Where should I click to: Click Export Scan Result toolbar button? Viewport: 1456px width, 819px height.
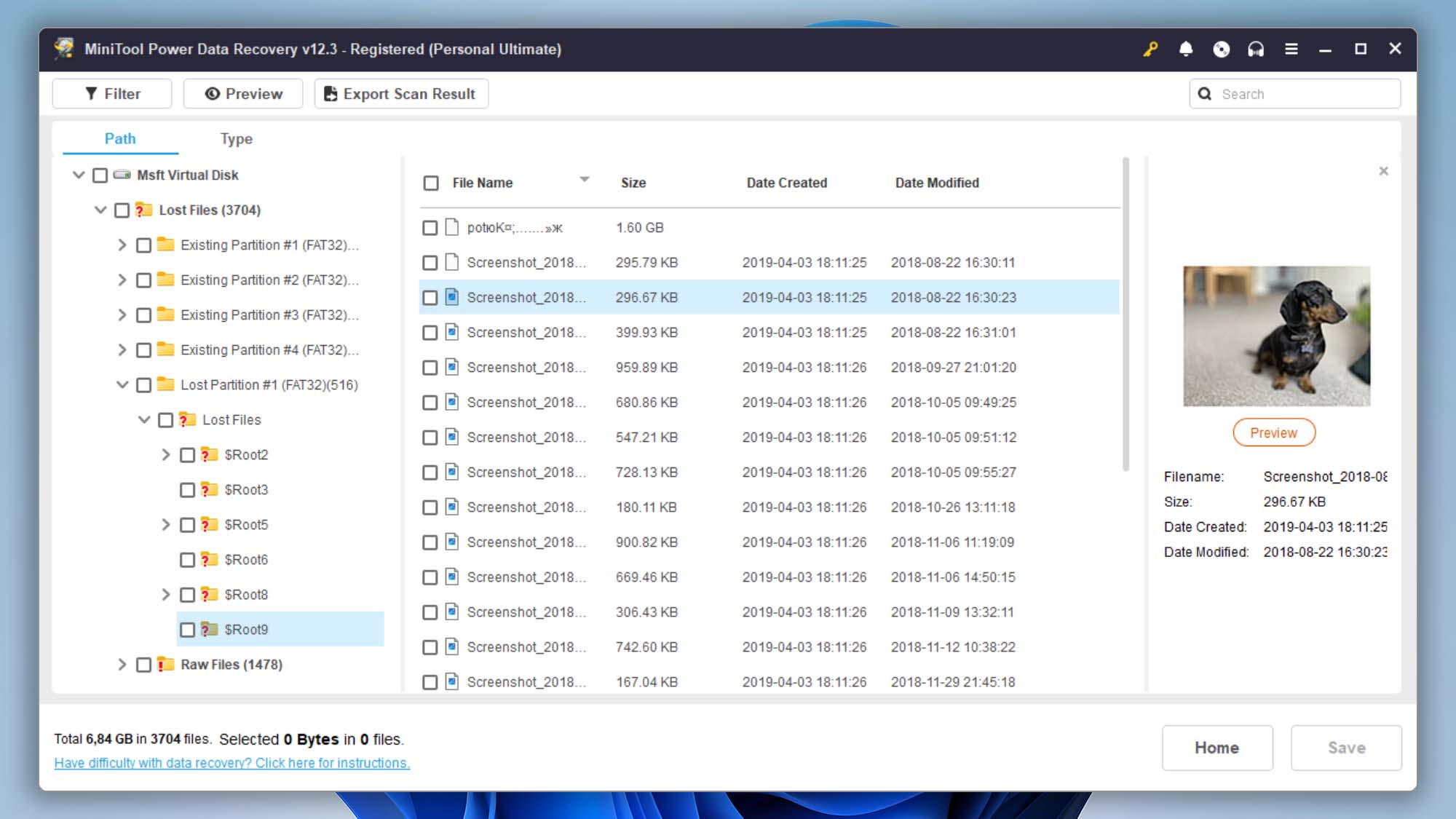400,94
